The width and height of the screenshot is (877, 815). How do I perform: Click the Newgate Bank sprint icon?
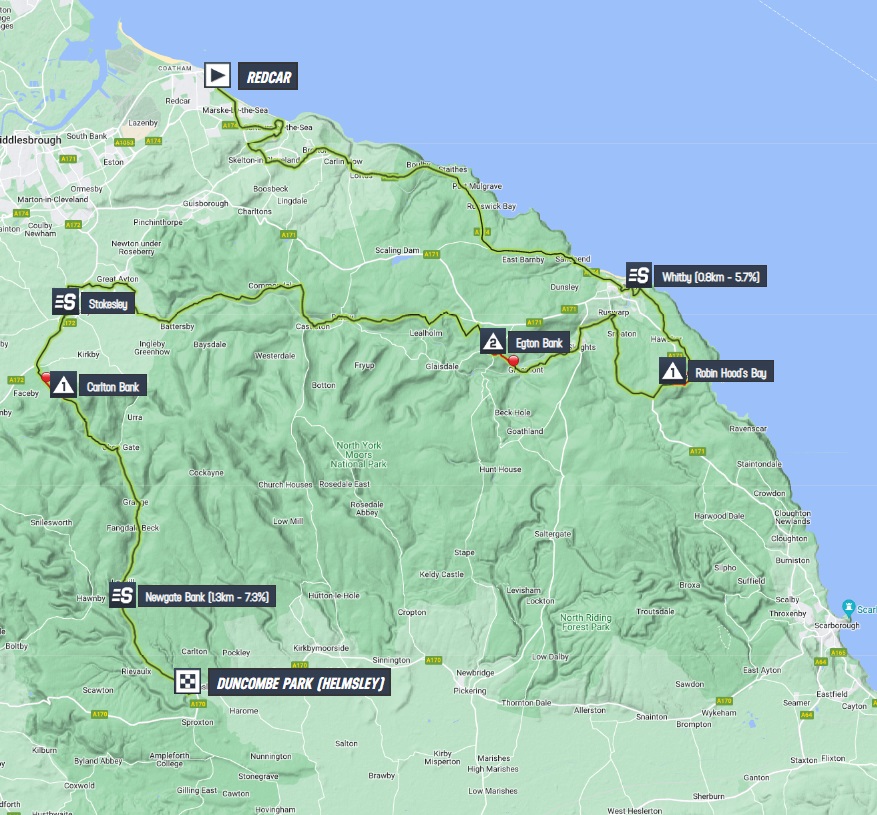pos(122,597)
